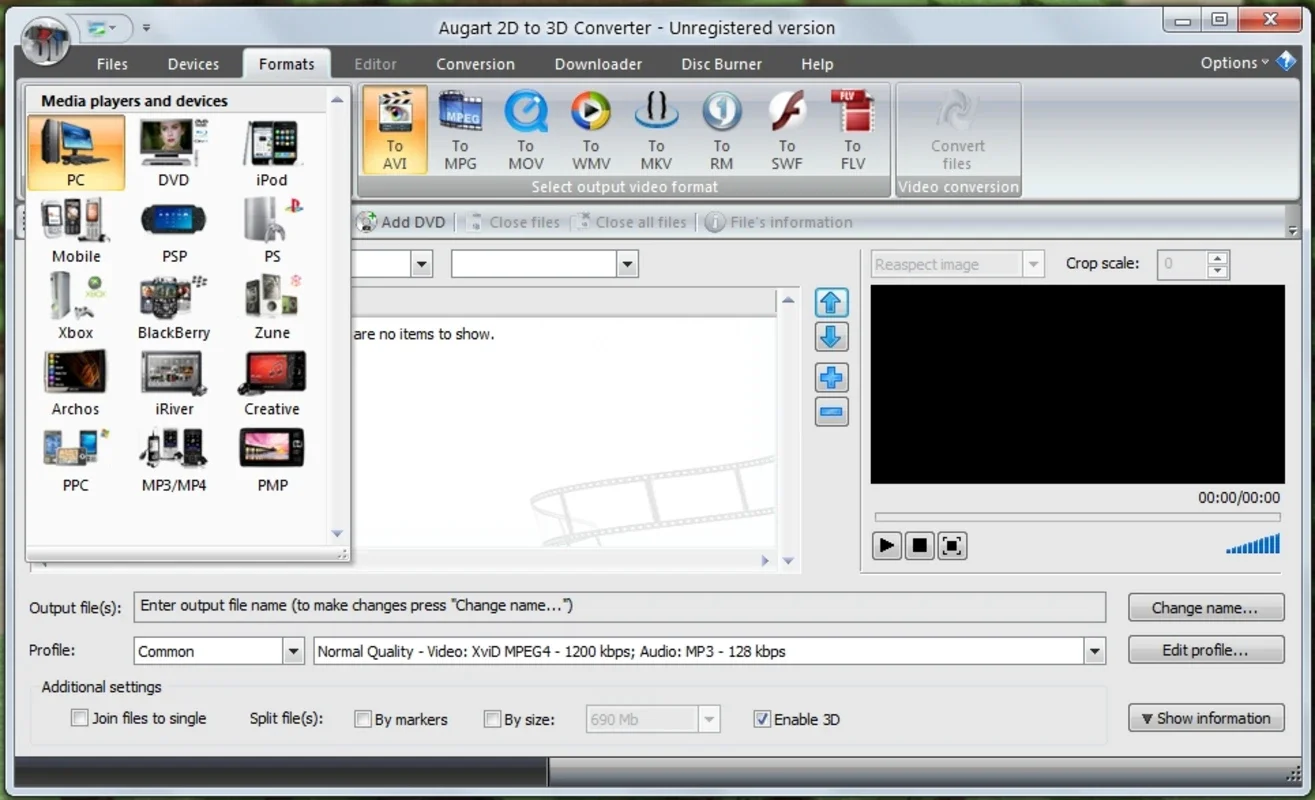Set output format To MOV
Image resolution: width=1315 pixels, height=800 pixels.
[526, 130]
